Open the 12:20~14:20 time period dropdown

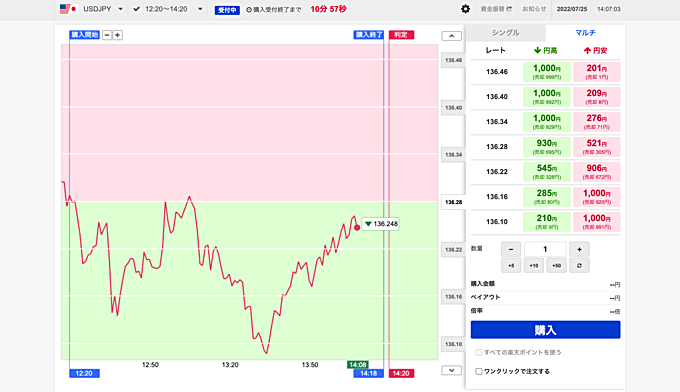click(x=168, y=9)
